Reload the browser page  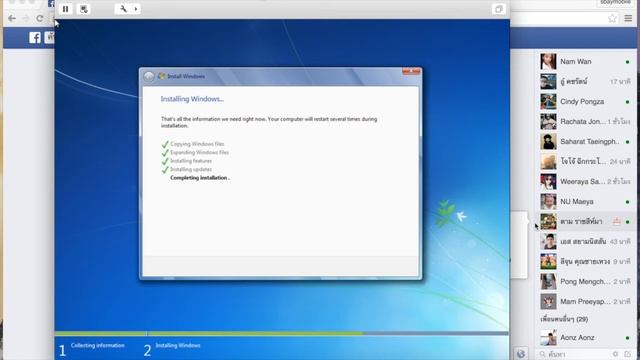click(40, 18)
